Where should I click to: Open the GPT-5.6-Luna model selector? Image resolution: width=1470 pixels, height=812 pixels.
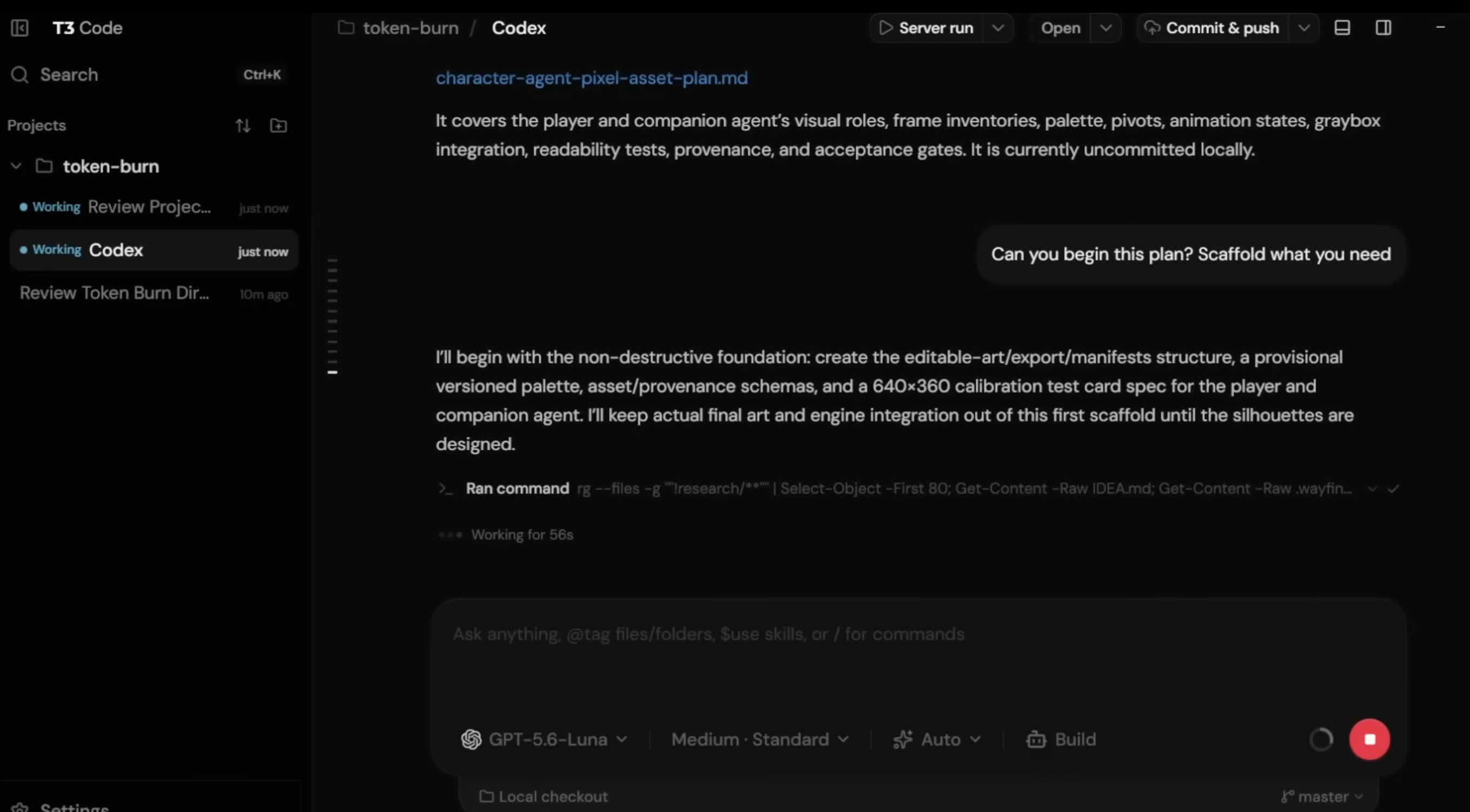(545, 740)
